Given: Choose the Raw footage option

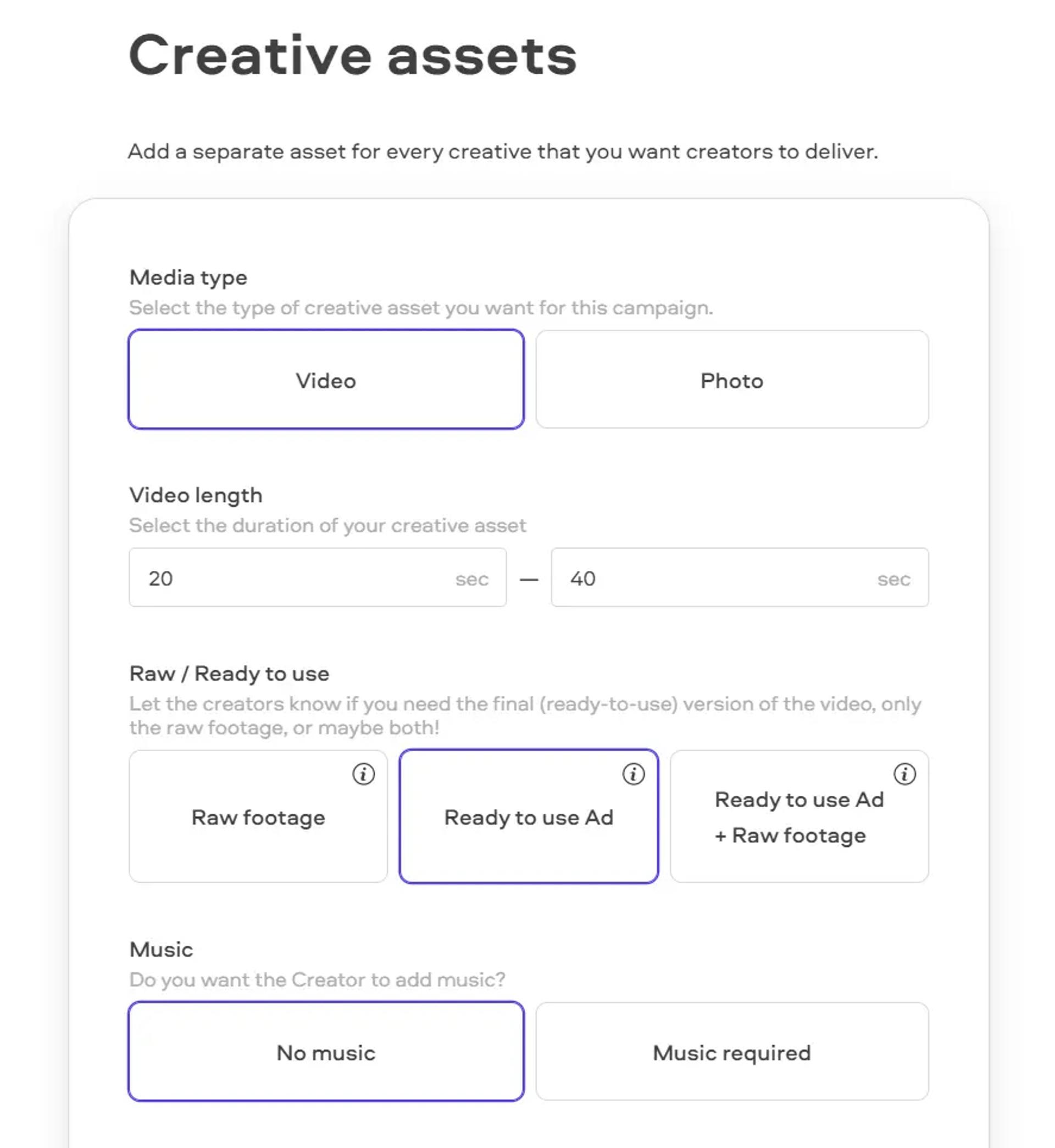Looking at the screenshot, I should click(258, 816).
